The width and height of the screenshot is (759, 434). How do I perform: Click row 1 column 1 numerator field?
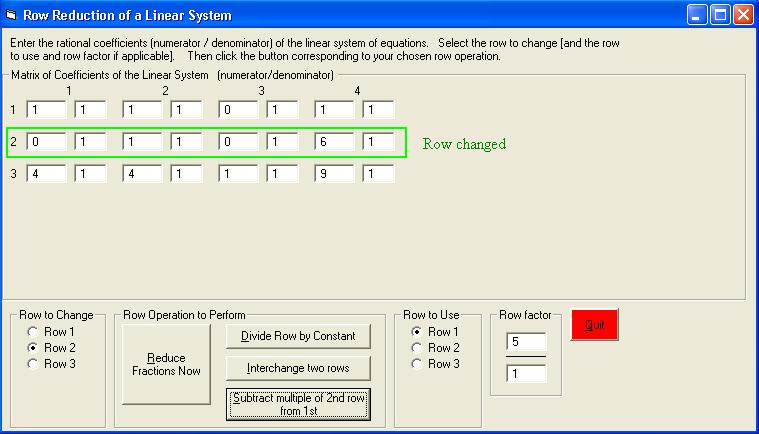46,110
